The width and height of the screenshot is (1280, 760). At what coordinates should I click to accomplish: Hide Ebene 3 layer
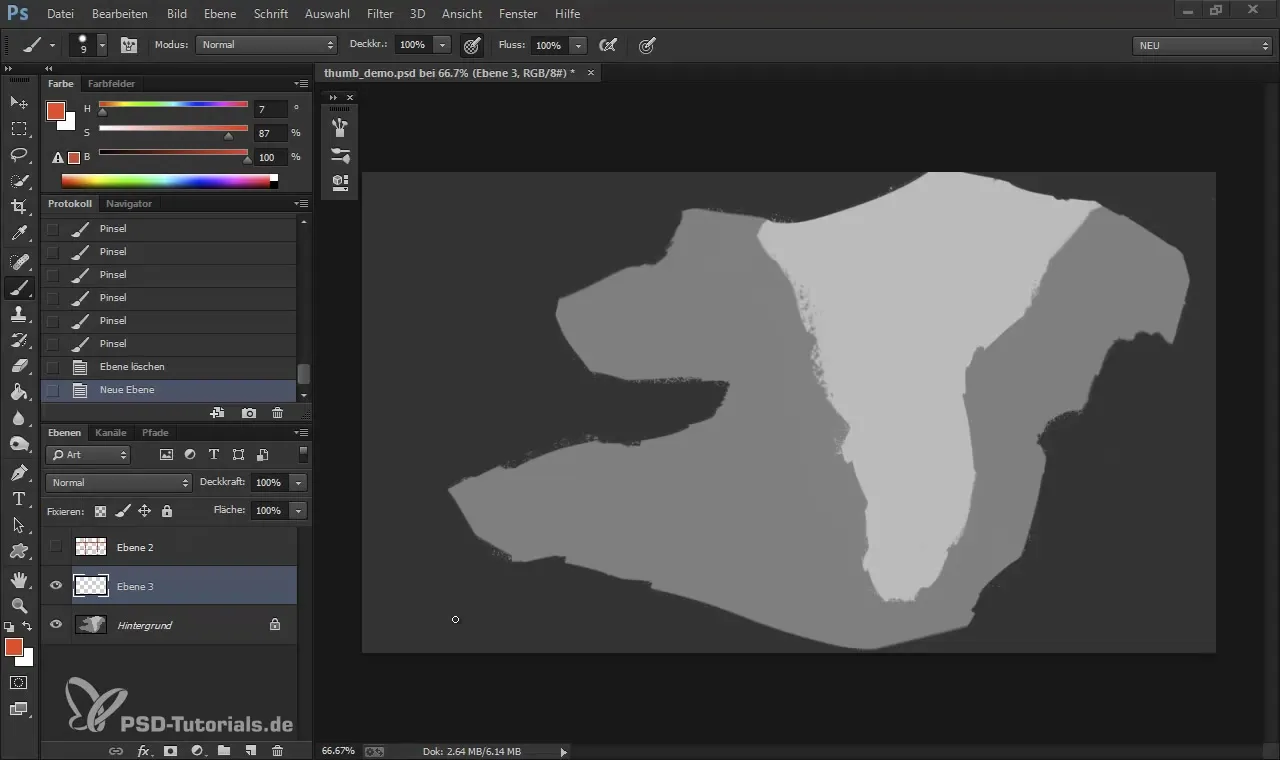click(56, 586)
